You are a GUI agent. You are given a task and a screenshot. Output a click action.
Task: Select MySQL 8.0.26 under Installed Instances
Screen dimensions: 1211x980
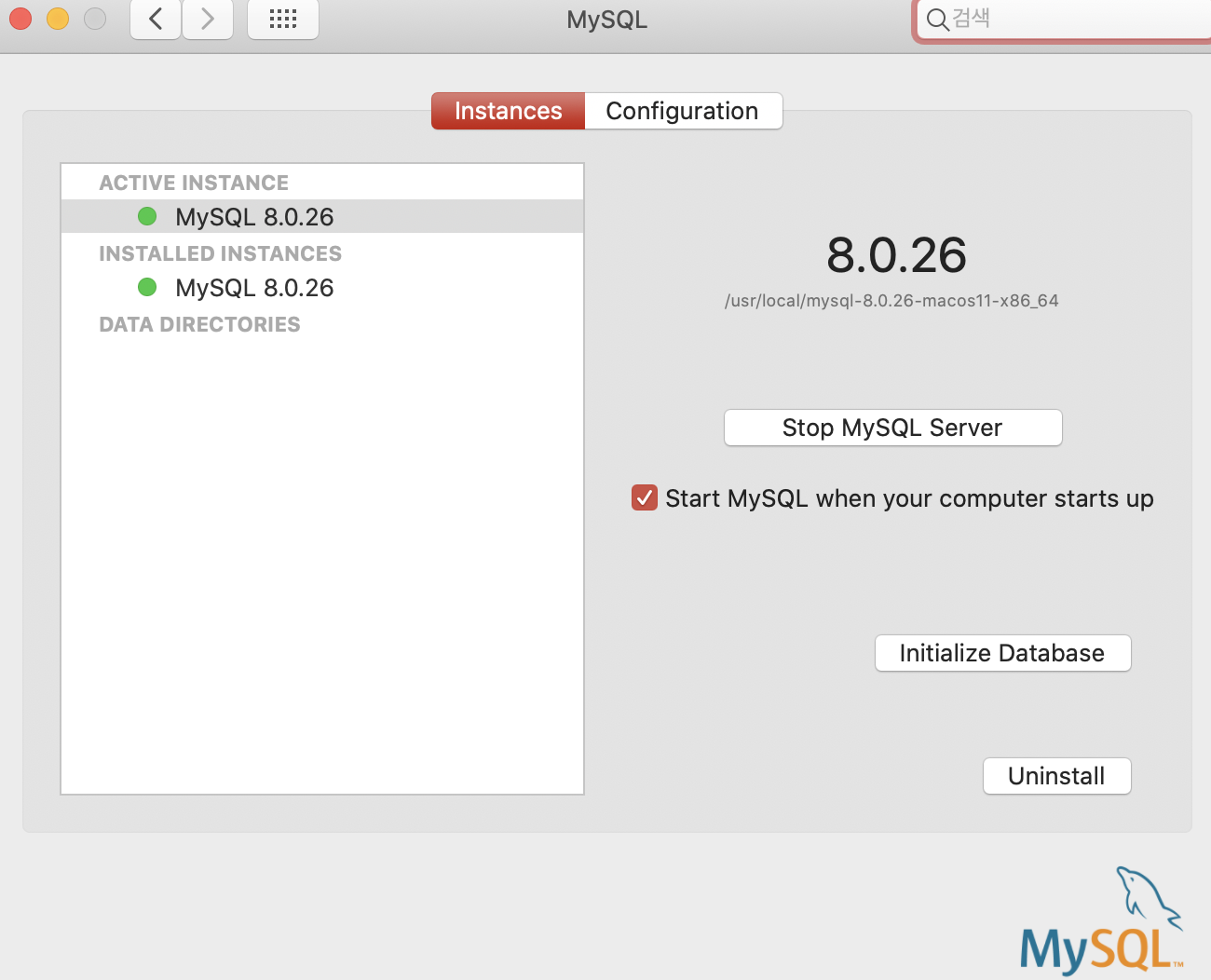tap(322, 287)
